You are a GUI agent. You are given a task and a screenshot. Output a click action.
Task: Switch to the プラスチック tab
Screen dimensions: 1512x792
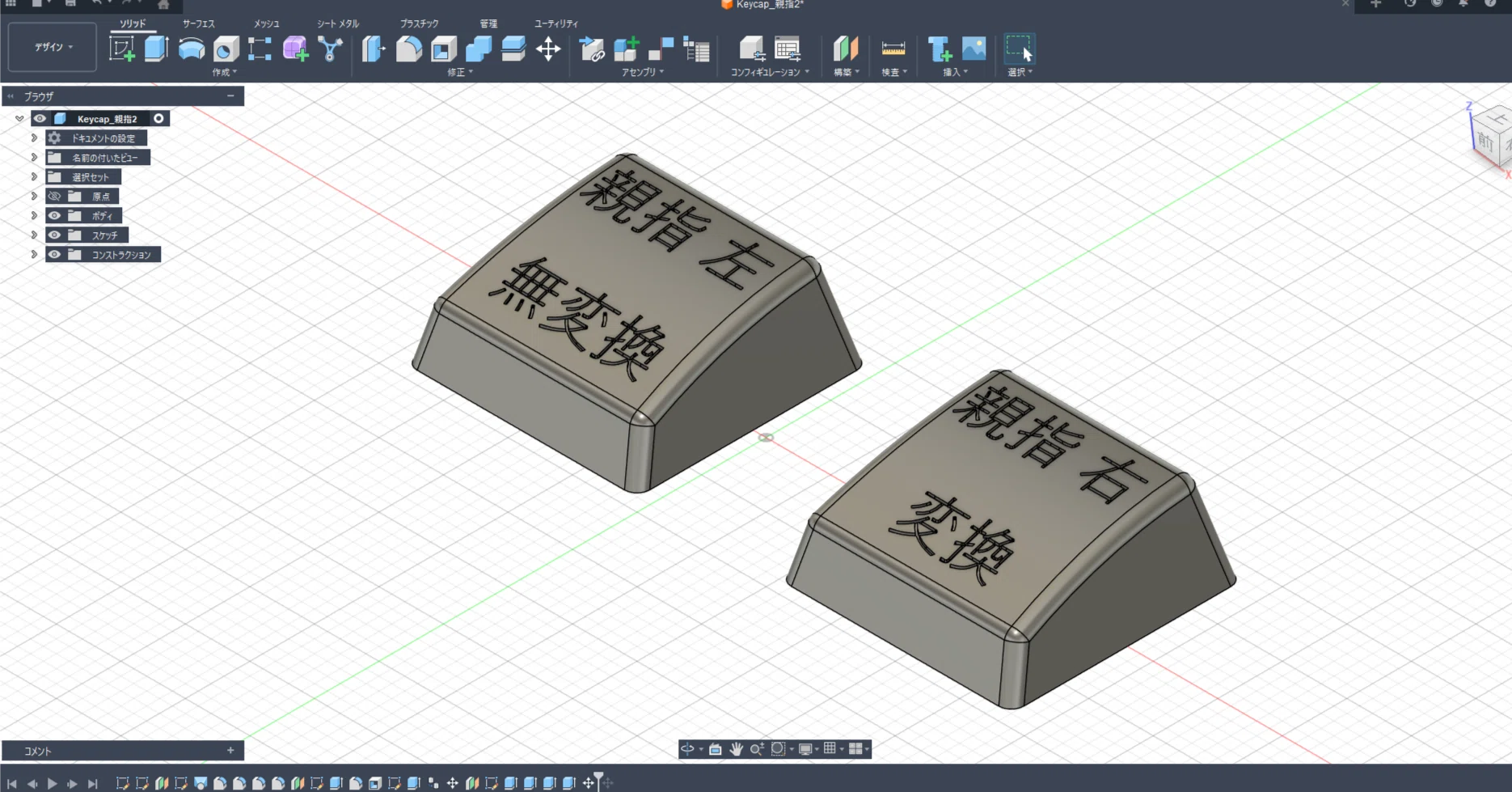(419, 23)
